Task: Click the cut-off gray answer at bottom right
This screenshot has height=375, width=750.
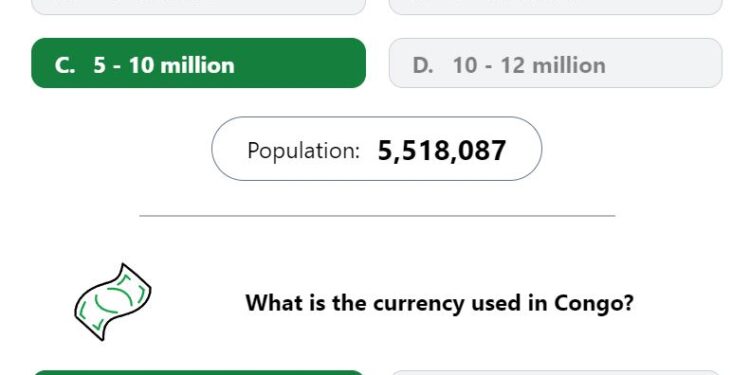Action: click(555, 373)
